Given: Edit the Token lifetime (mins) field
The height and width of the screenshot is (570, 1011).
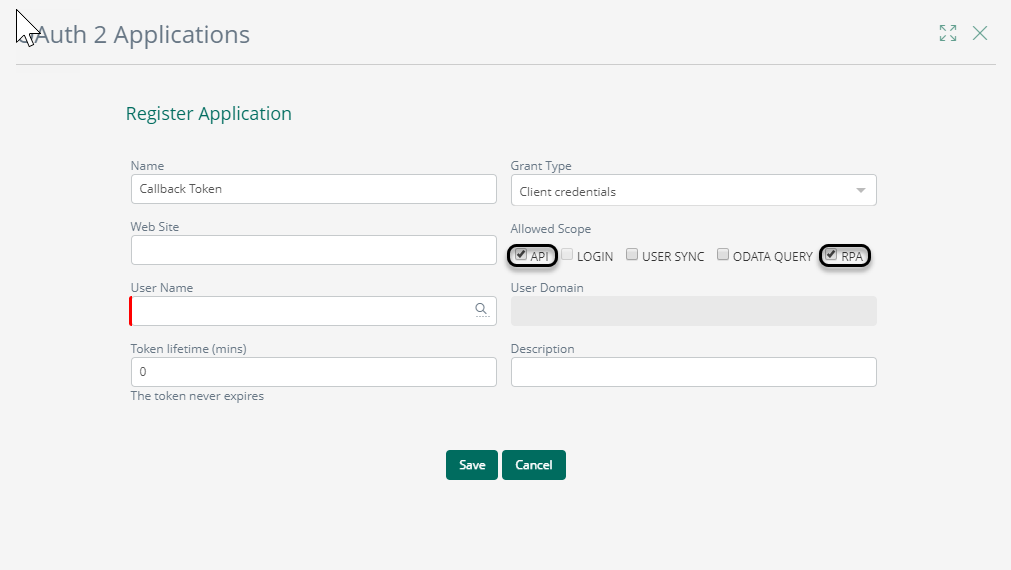Looking at the screenshot, I should tap(314, 372).
